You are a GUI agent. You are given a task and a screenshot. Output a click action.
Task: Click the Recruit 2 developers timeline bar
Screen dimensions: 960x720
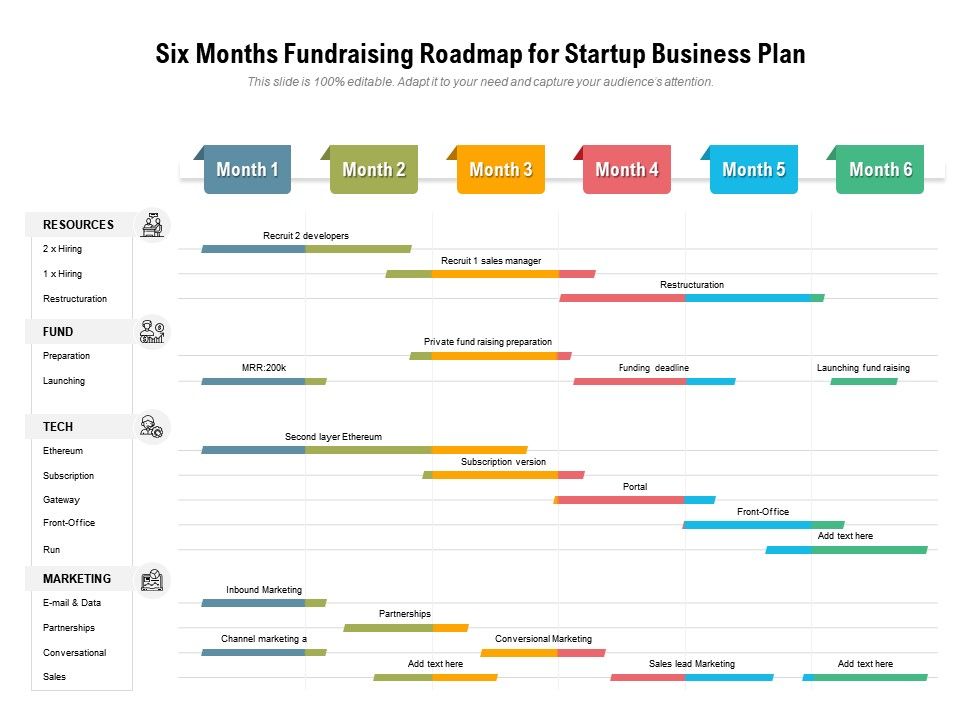[x=306, y=249]
